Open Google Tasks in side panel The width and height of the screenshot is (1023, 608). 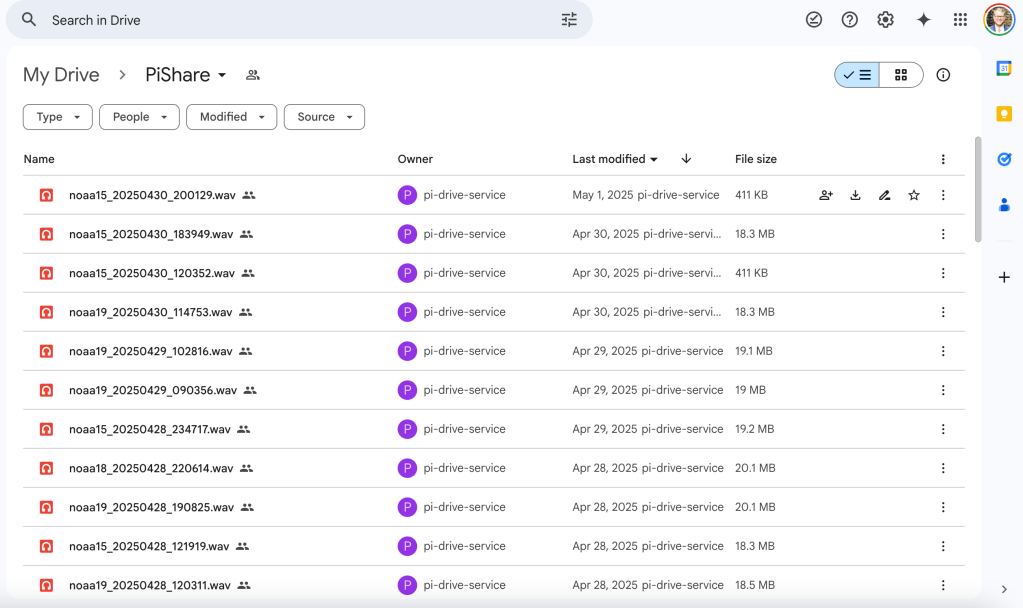[x=1004, y=159]
